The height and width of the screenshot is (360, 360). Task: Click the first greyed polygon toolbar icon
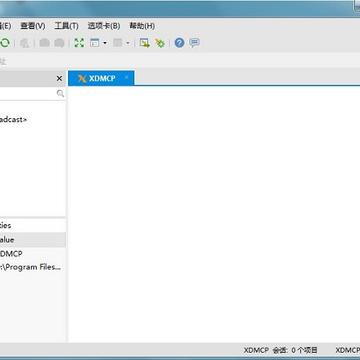tap(45, 43)
